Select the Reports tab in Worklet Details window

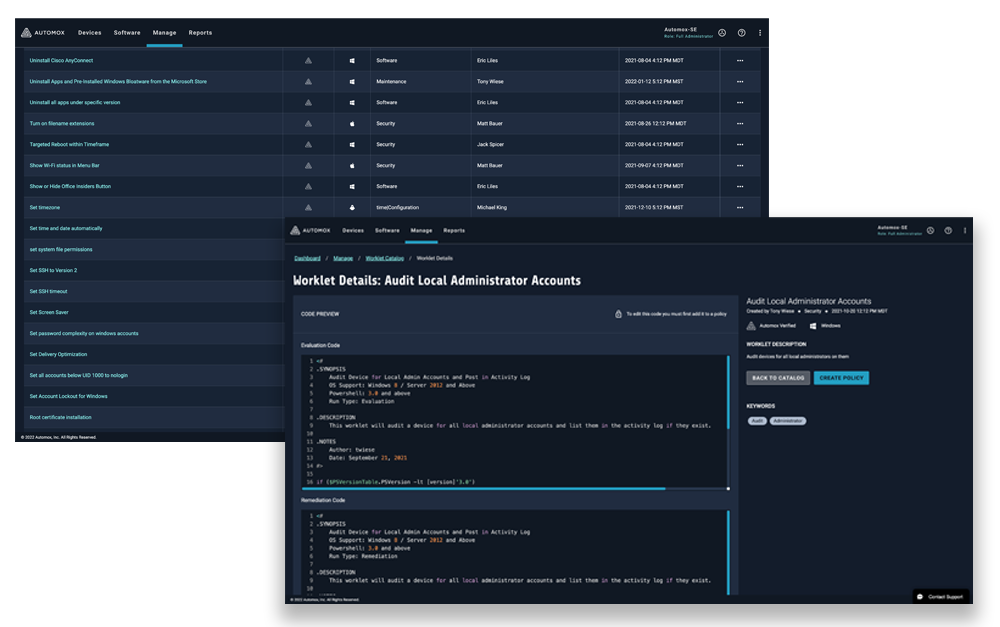click(454, 230)
